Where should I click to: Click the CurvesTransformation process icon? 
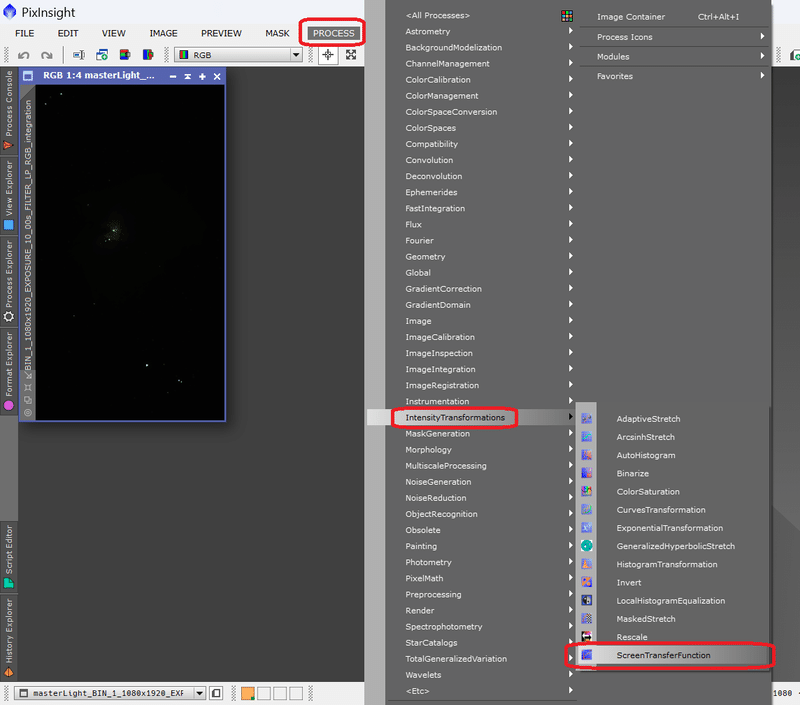pyautogui.click(x=587, y=509)
